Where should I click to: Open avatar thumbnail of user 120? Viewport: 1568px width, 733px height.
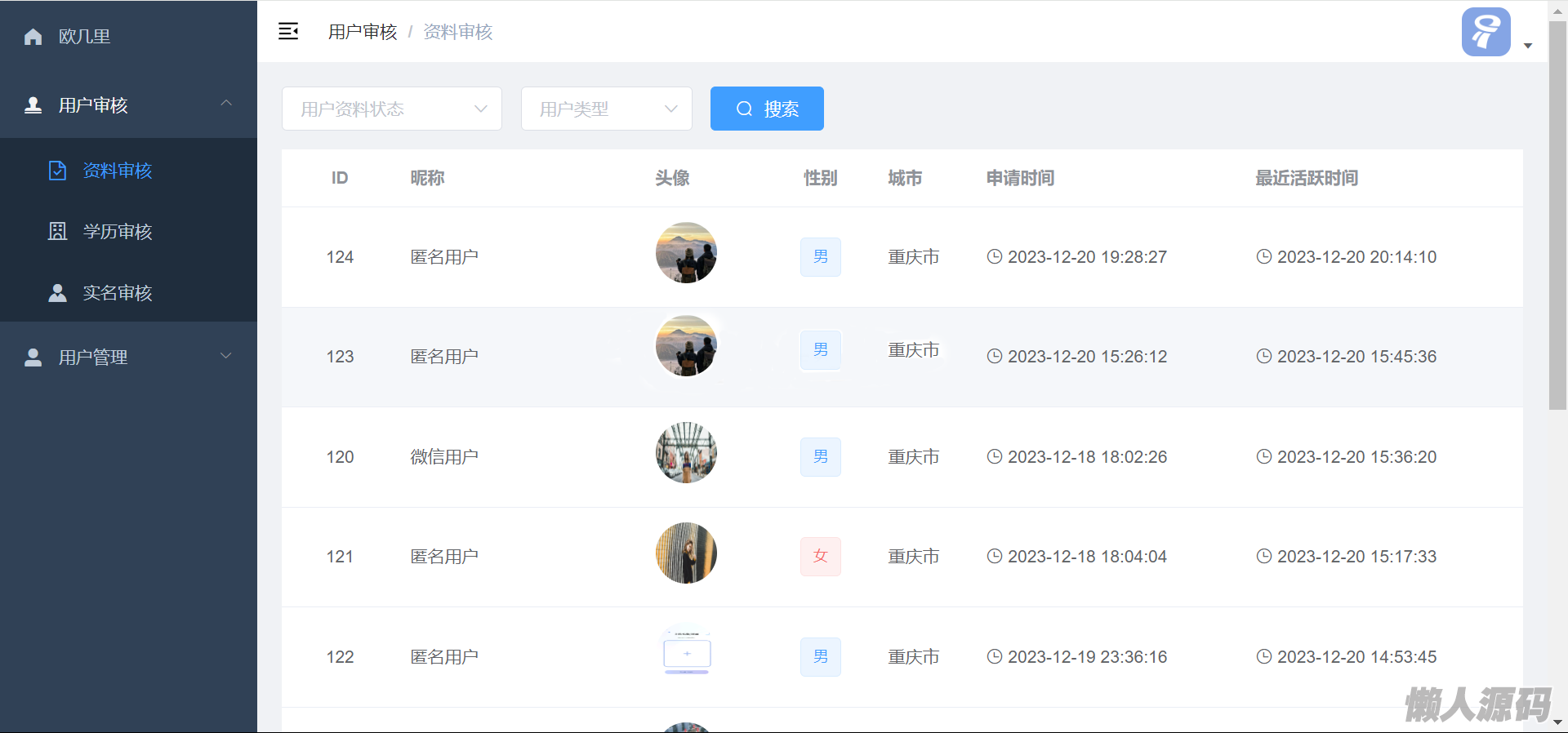click(686, 453)
